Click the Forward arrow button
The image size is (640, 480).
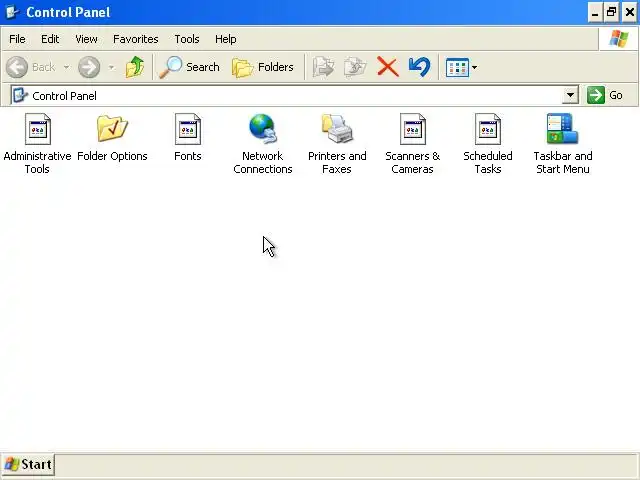coord(89,67)
